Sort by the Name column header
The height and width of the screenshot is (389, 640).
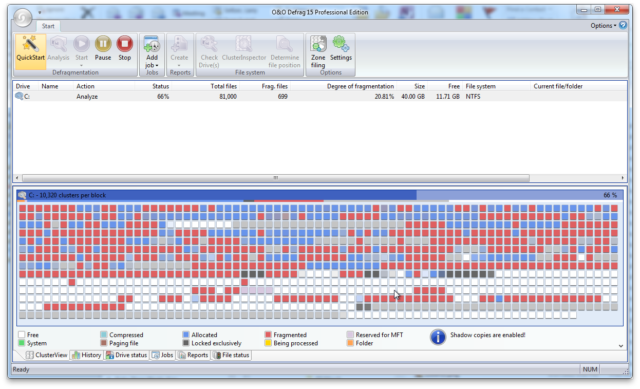pos(50,86)
